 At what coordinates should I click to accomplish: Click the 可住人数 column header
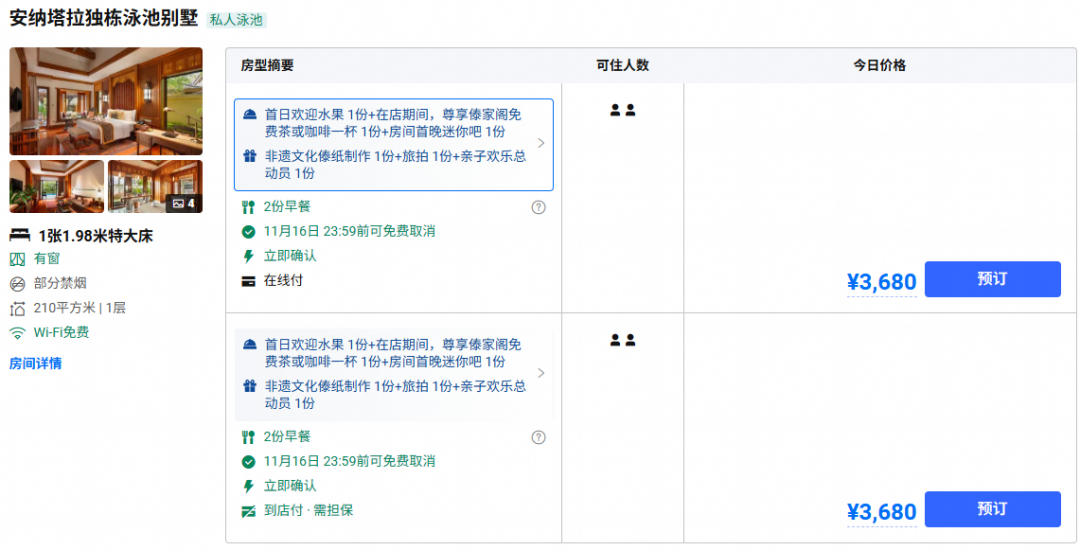(623, 66)
